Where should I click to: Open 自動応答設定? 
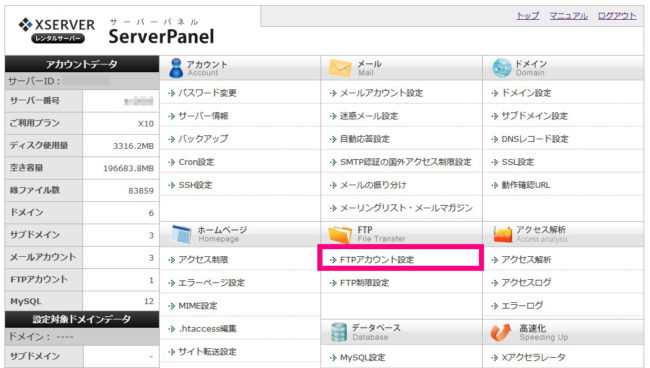click(x=365, y=139)
